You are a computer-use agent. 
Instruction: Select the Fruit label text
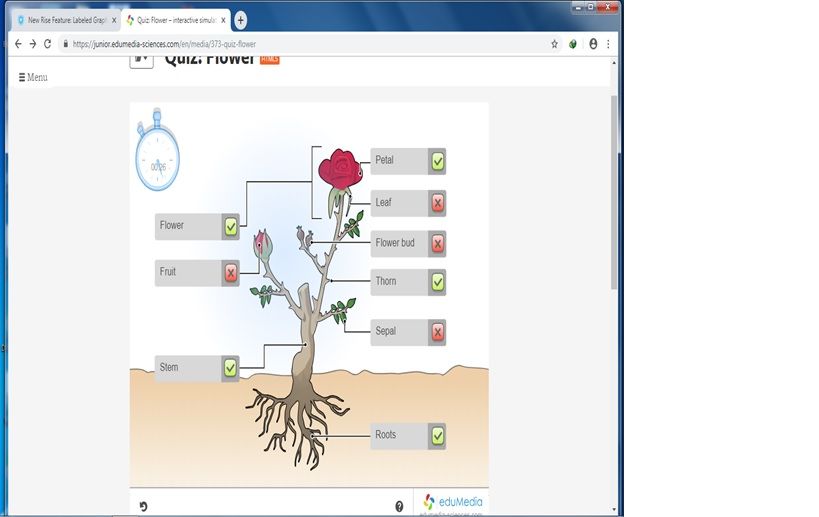pos(168,272)
